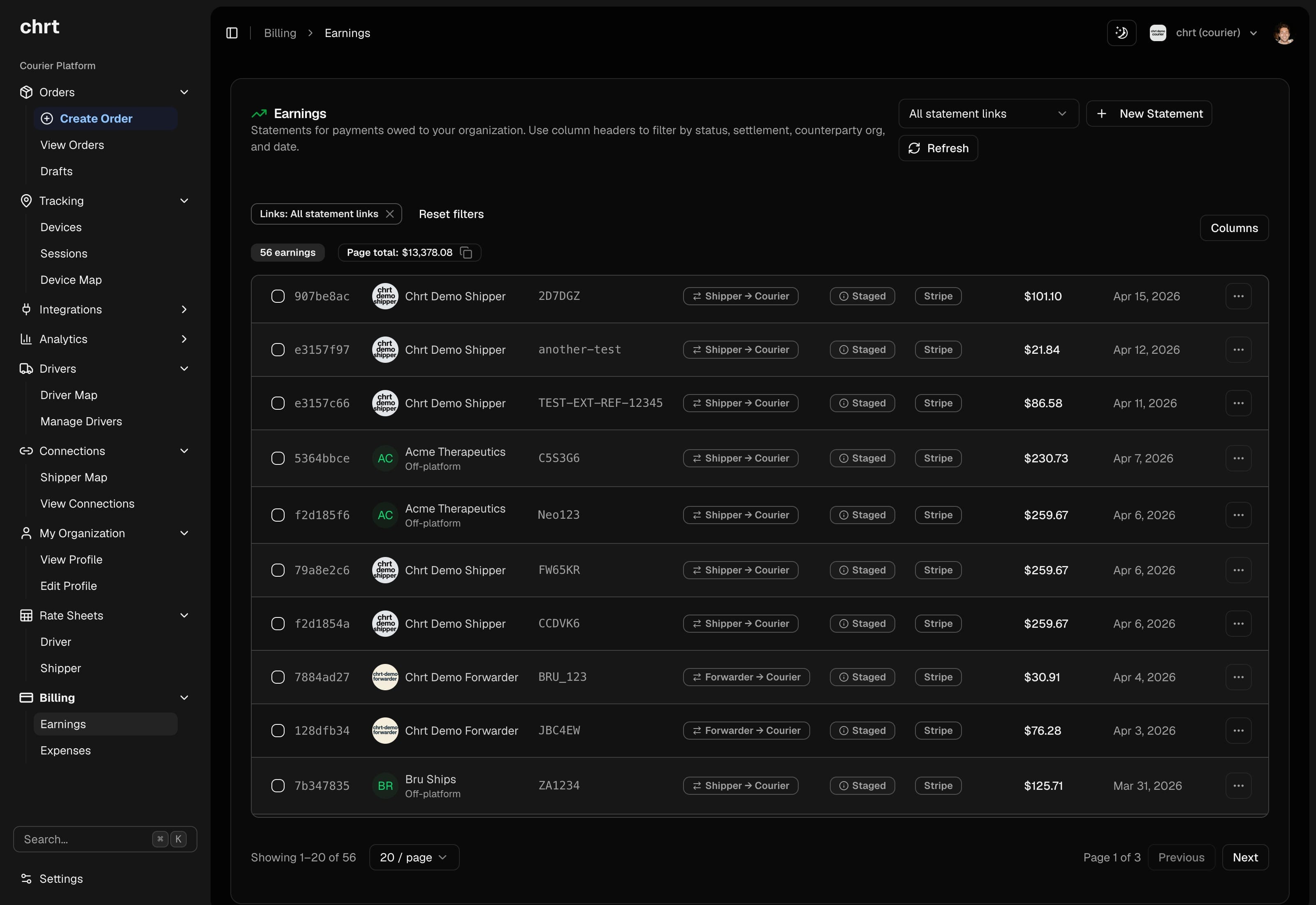Select the checkbox for earning e3157c66

click(x=278, y=403)
